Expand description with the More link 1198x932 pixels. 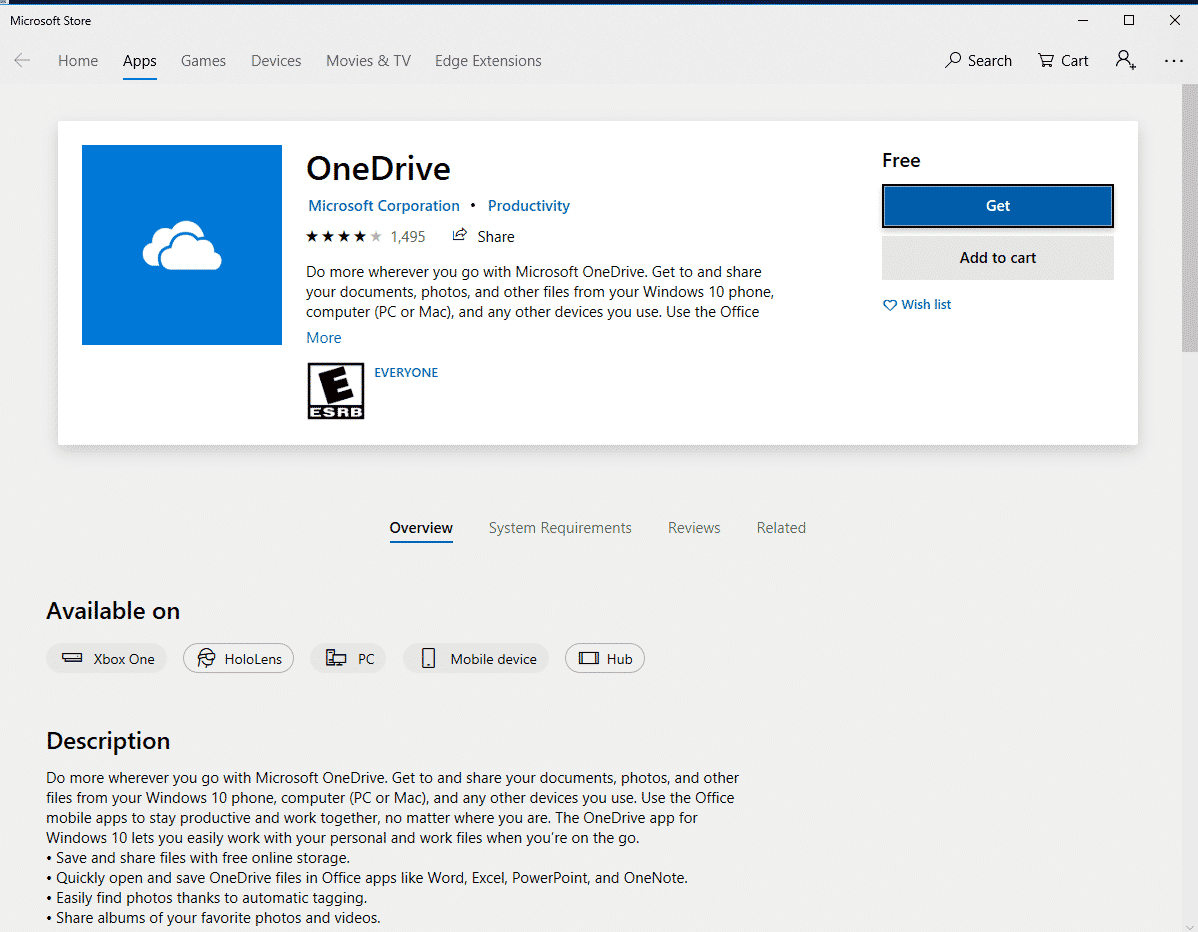pos(324,338)
